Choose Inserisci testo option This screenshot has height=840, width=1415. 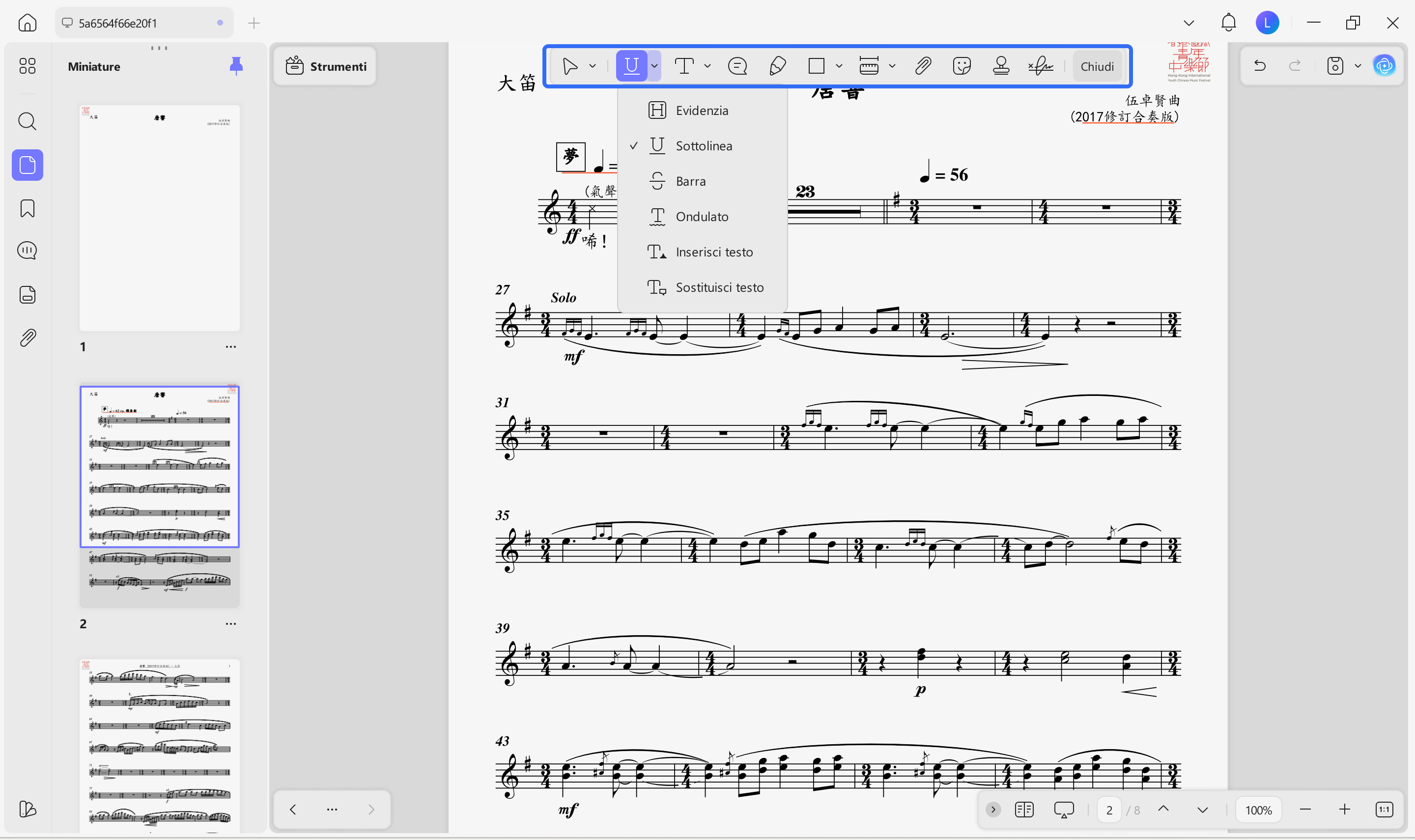coord(702,252)
